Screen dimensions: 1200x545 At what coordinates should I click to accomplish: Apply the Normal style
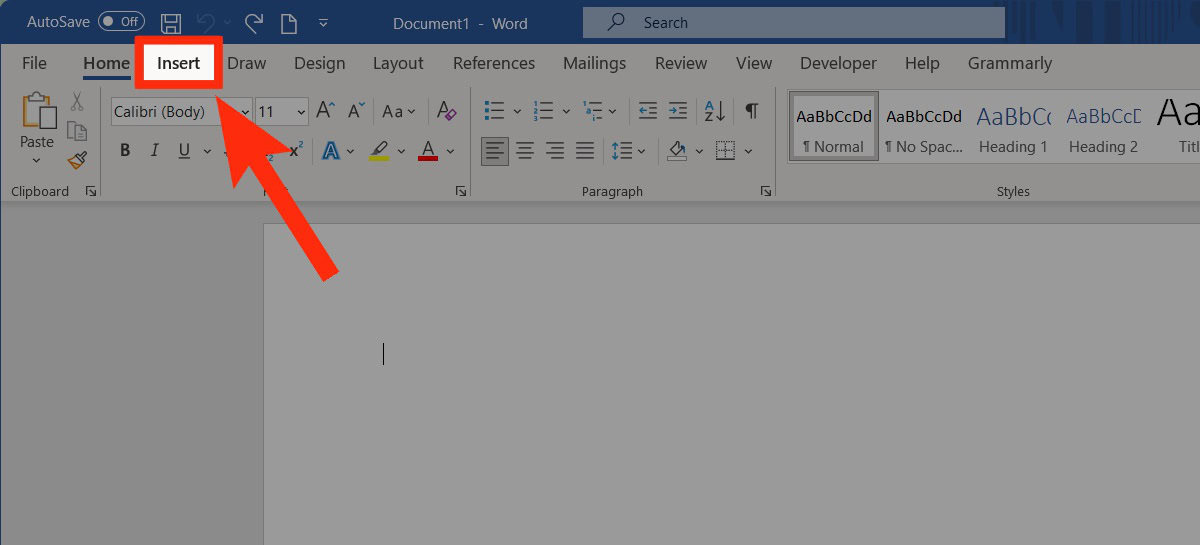[834, 127]
